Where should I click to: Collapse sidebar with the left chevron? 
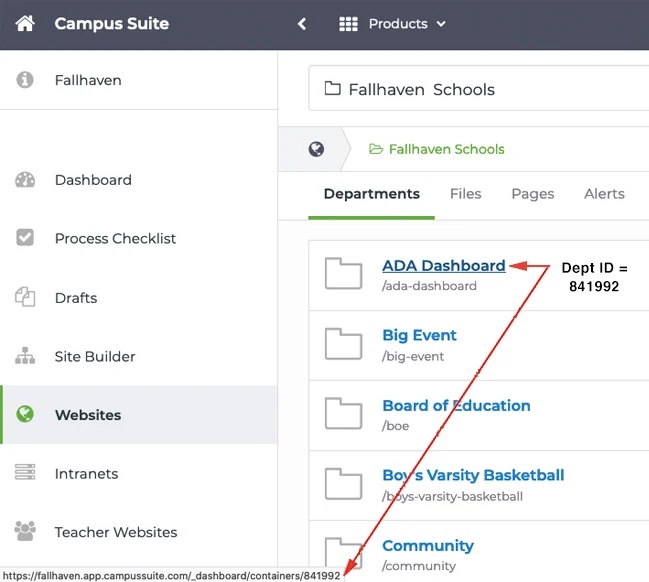click(x=302, y=24)
